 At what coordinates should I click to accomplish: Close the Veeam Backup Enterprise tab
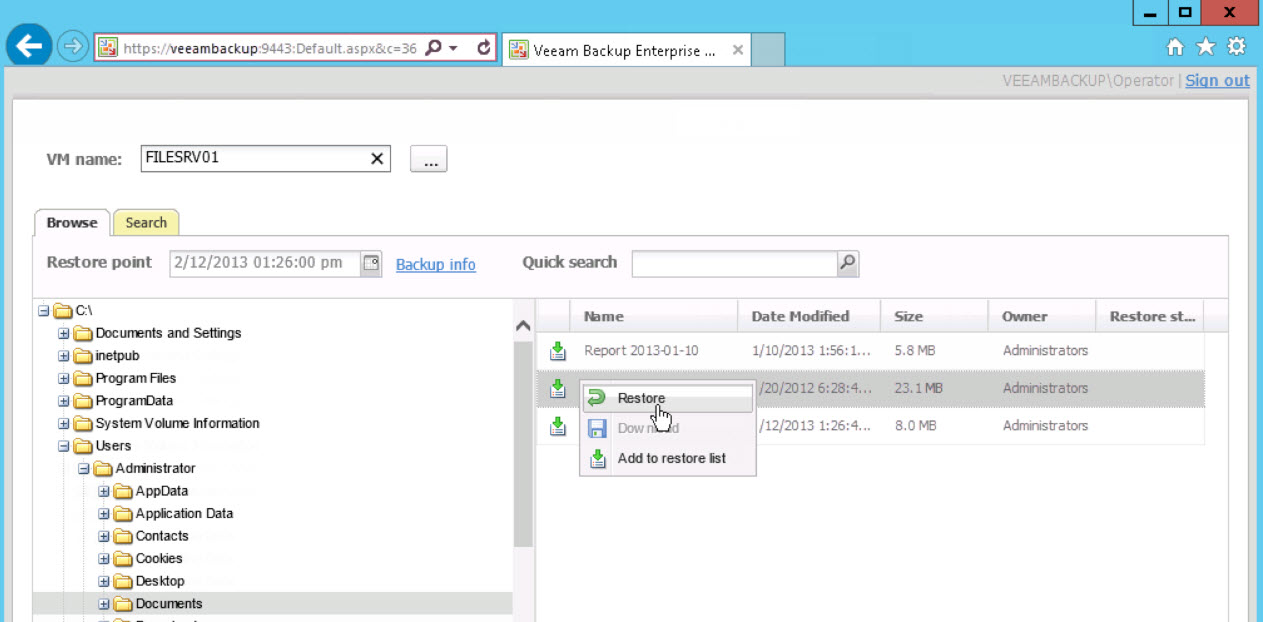pyautogui.click(x=738, y=50)
